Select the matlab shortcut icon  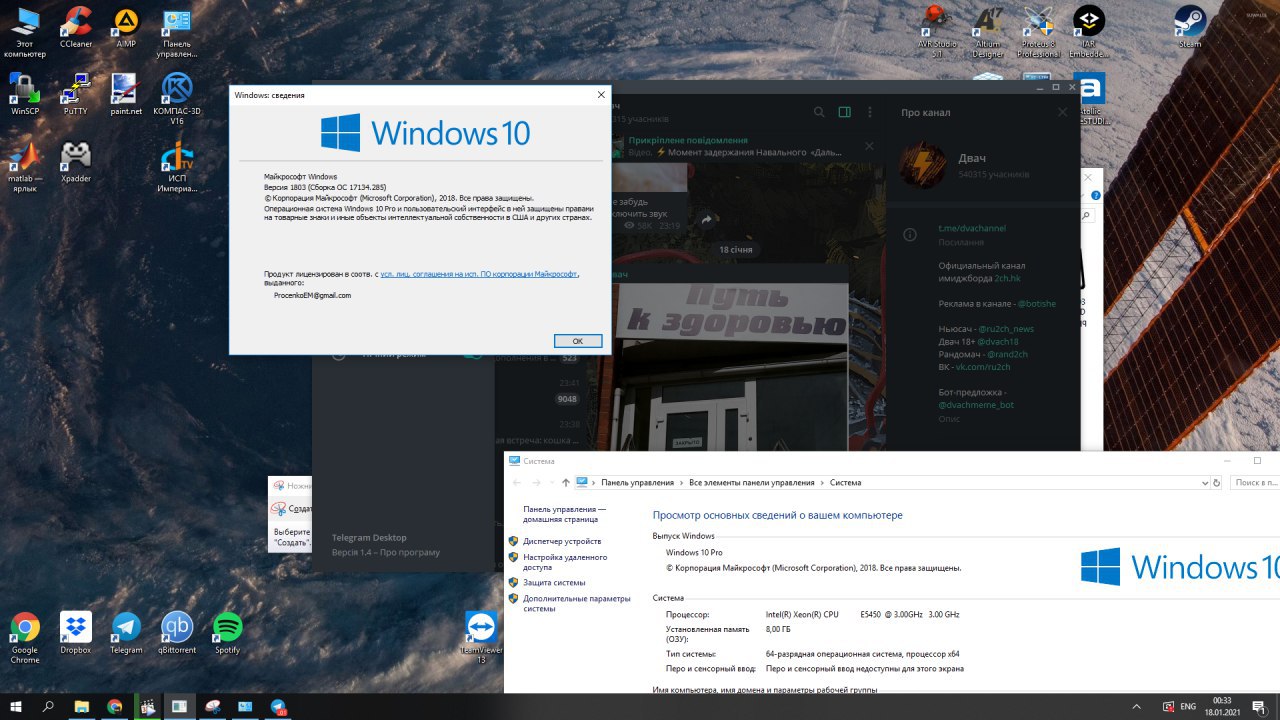24,167
